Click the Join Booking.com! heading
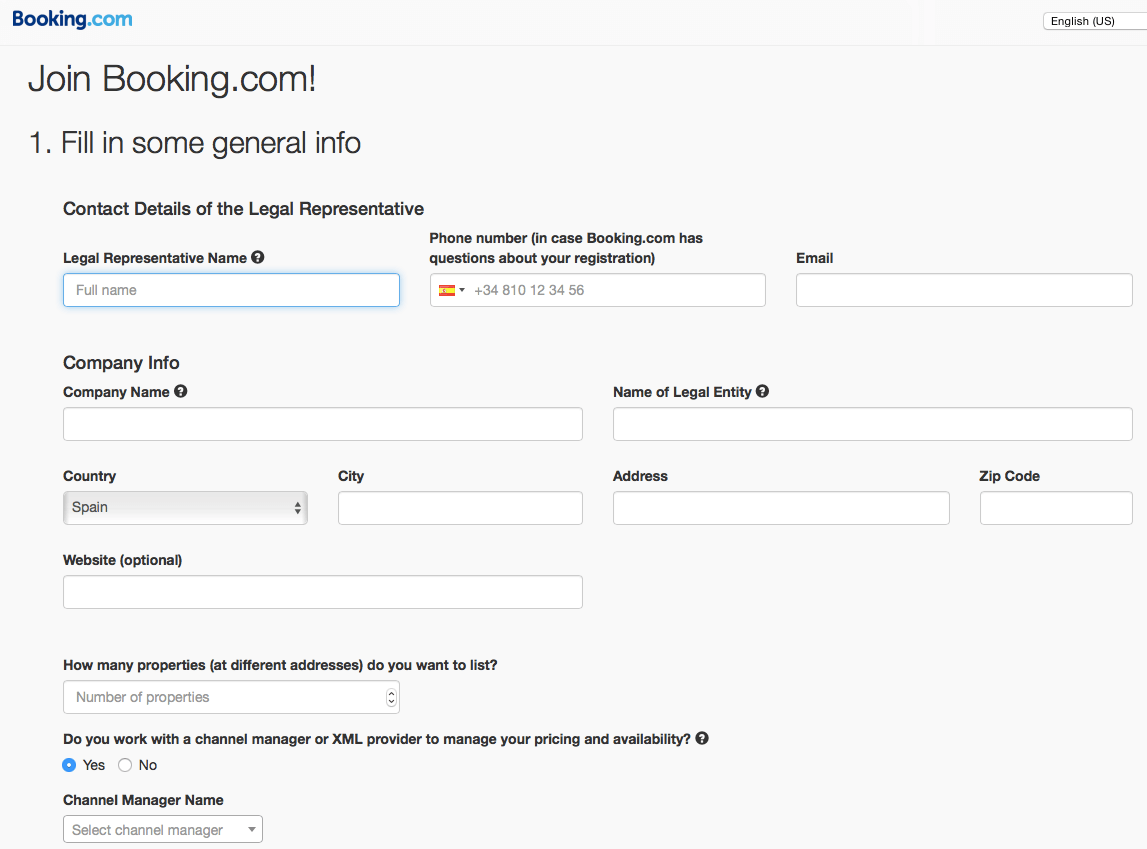The height and width of the screenshot is (849, 1147). [x=172, y=79]
